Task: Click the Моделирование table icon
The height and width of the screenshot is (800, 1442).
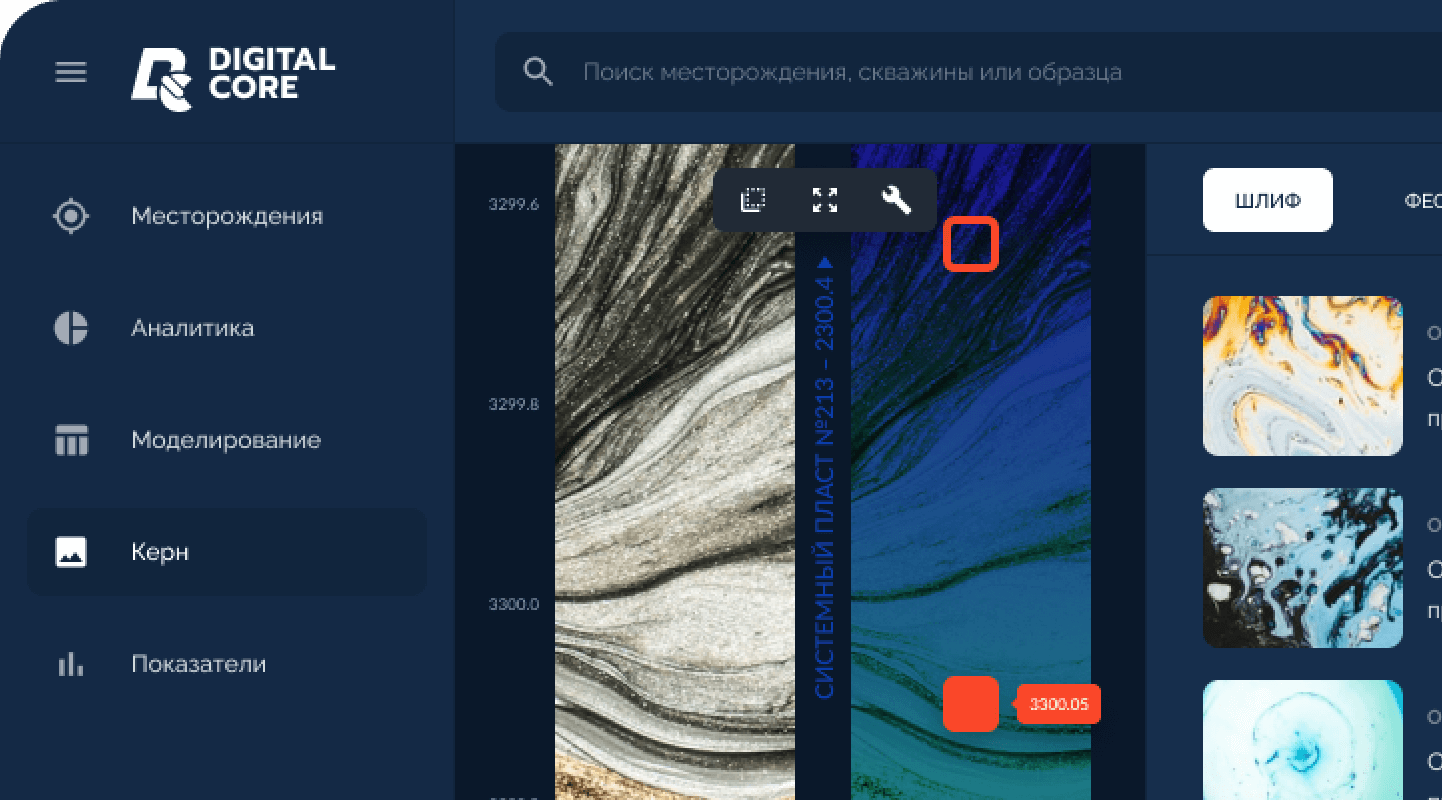Action: tap(71, 440)
